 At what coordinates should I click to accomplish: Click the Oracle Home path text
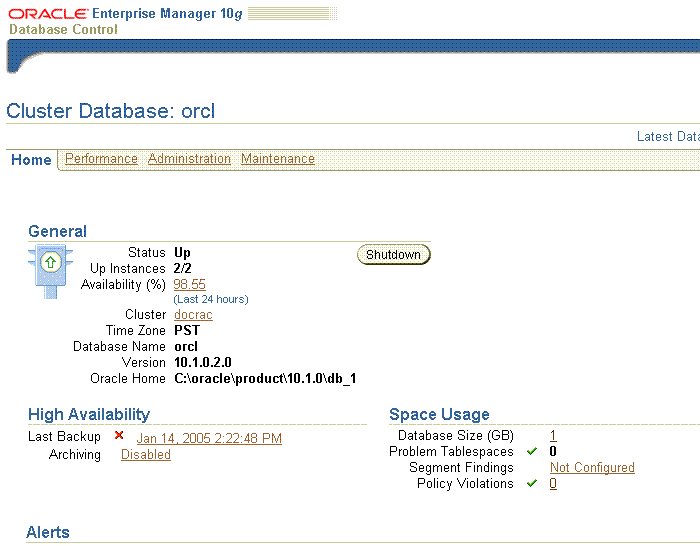pos(265,378)
